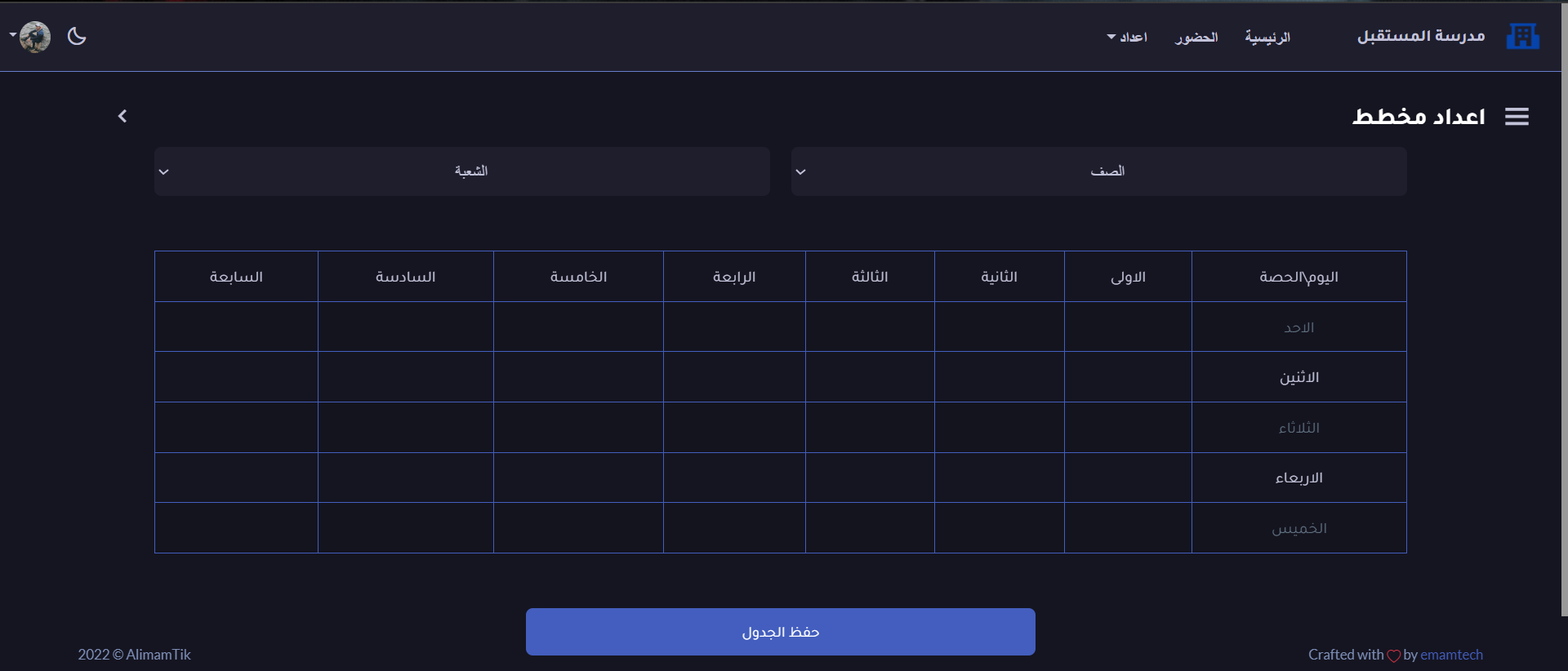The height and width of the screenshot is (671, 1568).
Task: Open the user avatar profile menu
Action: pyautogui.click(x=34, y=37)
